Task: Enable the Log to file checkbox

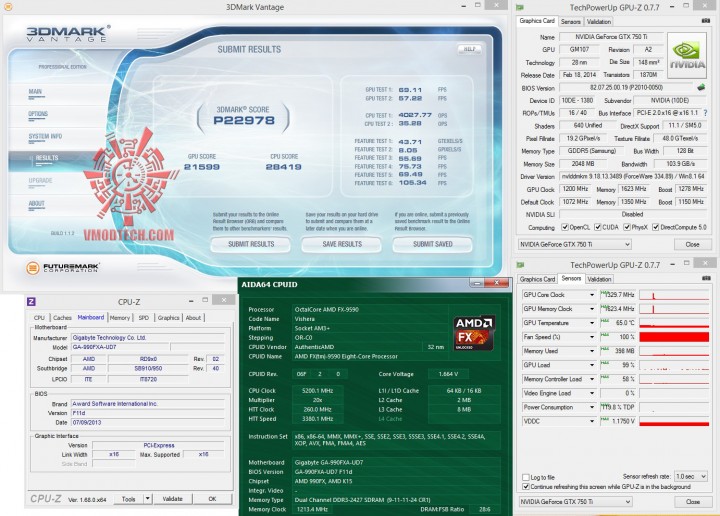Action: 526,477
